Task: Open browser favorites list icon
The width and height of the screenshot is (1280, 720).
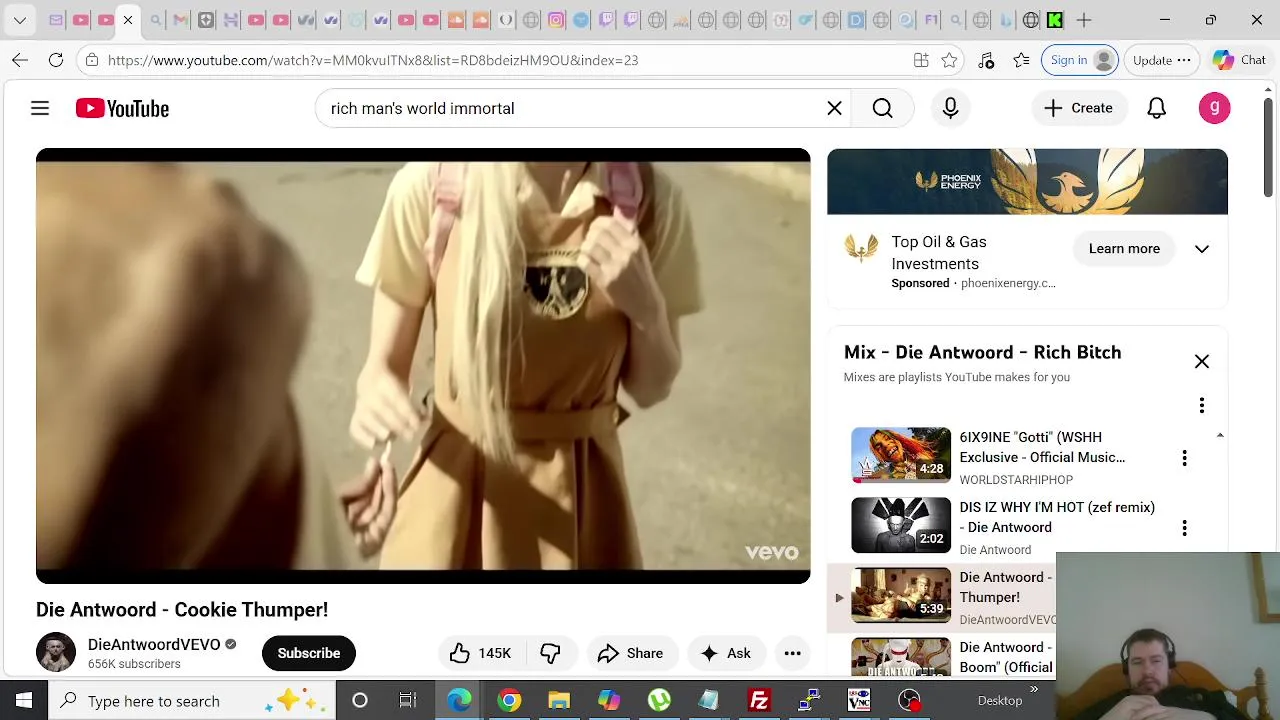Action: [1021, 60]
